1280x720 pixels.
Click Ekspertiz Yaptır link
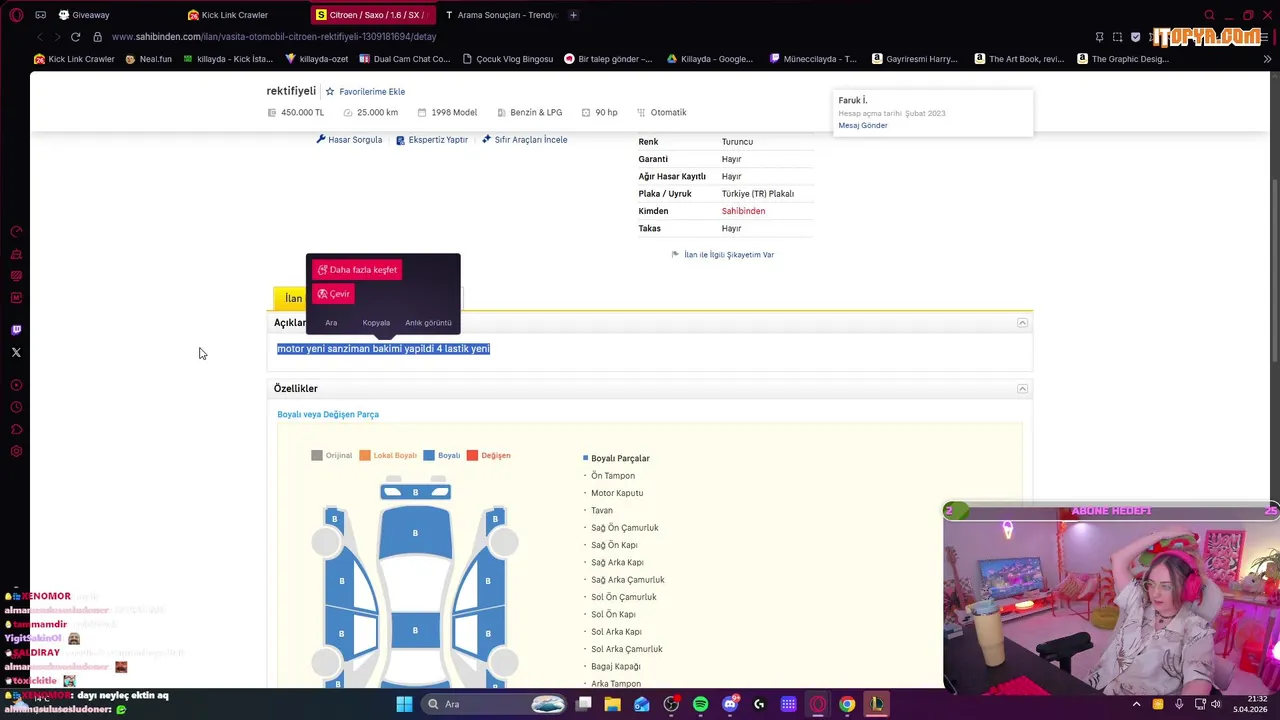coord(438,140)
